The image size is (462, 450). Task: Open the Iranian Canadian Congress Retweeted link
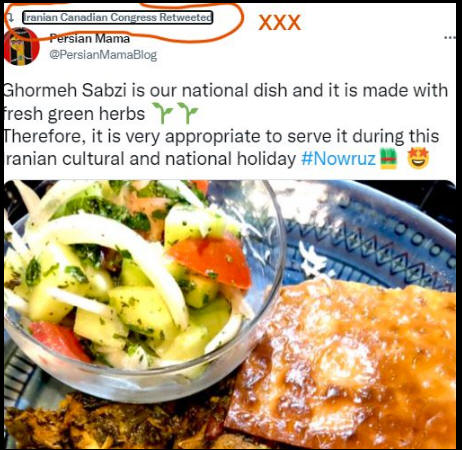click(x=117, y=17)
